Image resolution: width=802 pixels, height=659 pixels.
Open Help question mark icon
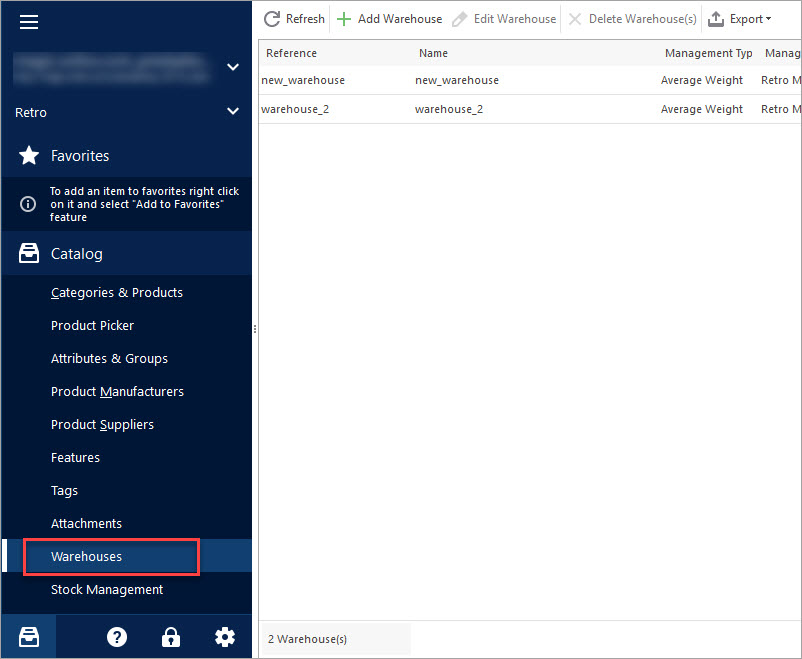[x=117, y=637]
